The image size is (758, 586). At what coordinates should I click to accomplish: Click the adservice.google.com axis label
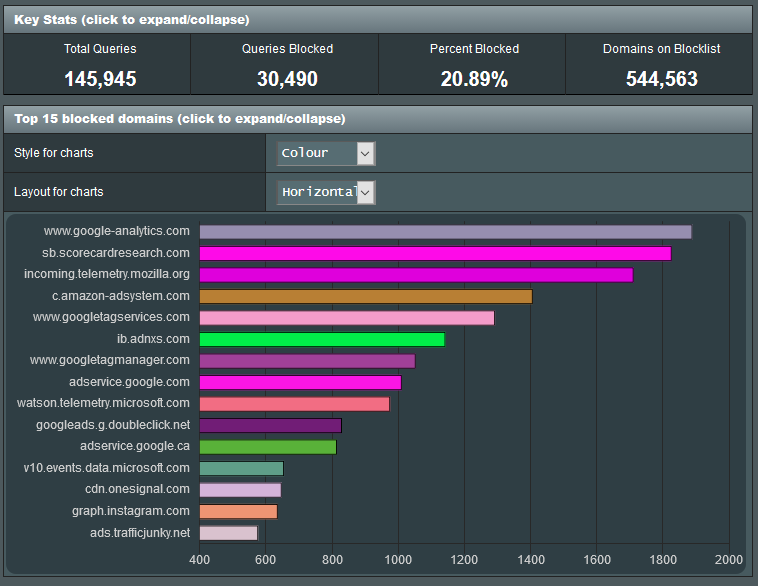click(x=129, y=382)
